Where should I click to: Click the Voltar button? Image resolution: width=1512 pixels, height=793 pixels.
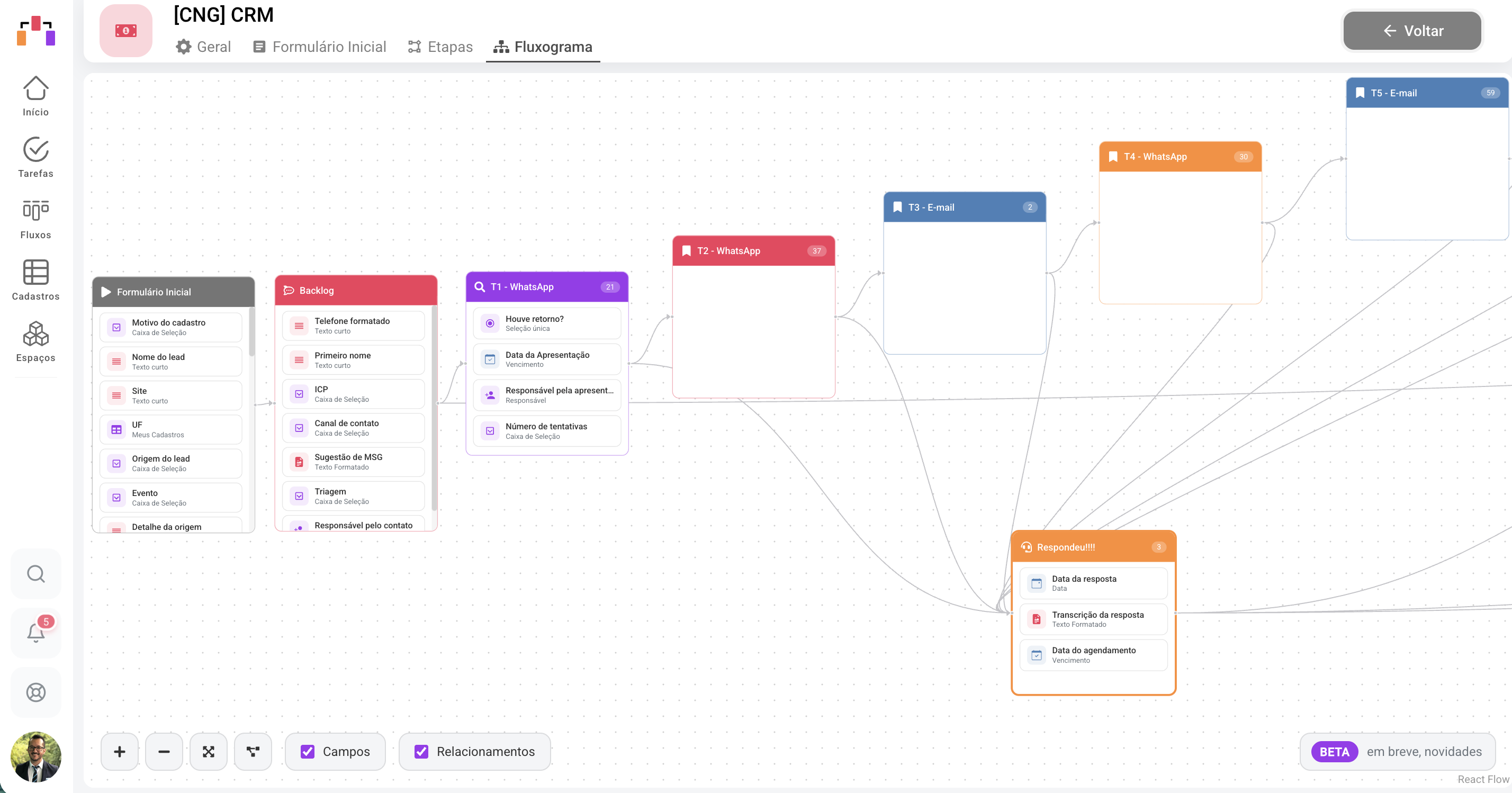click(x=1411, y=31)
